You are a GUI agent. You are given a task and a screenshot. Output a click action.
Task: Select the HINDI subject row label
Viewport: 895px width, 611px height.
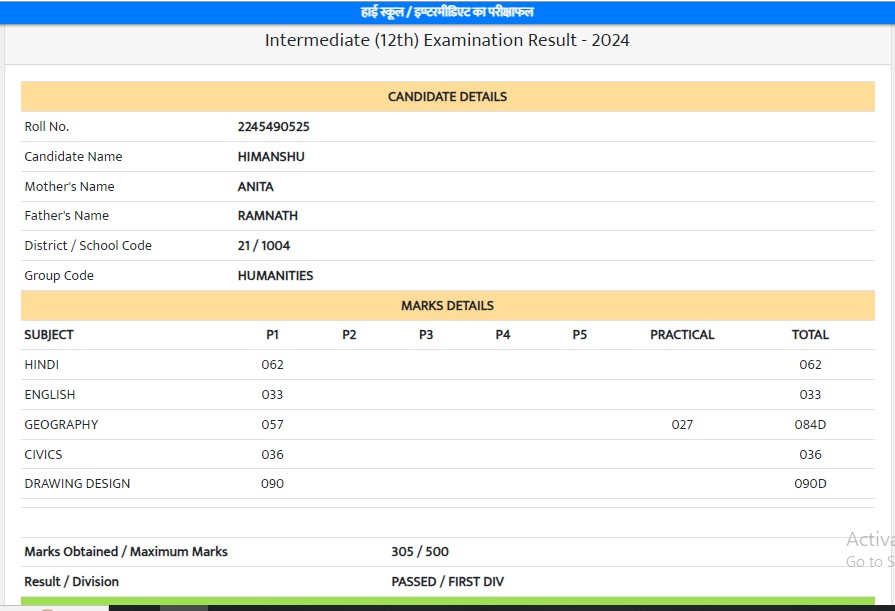coord(42,365)
